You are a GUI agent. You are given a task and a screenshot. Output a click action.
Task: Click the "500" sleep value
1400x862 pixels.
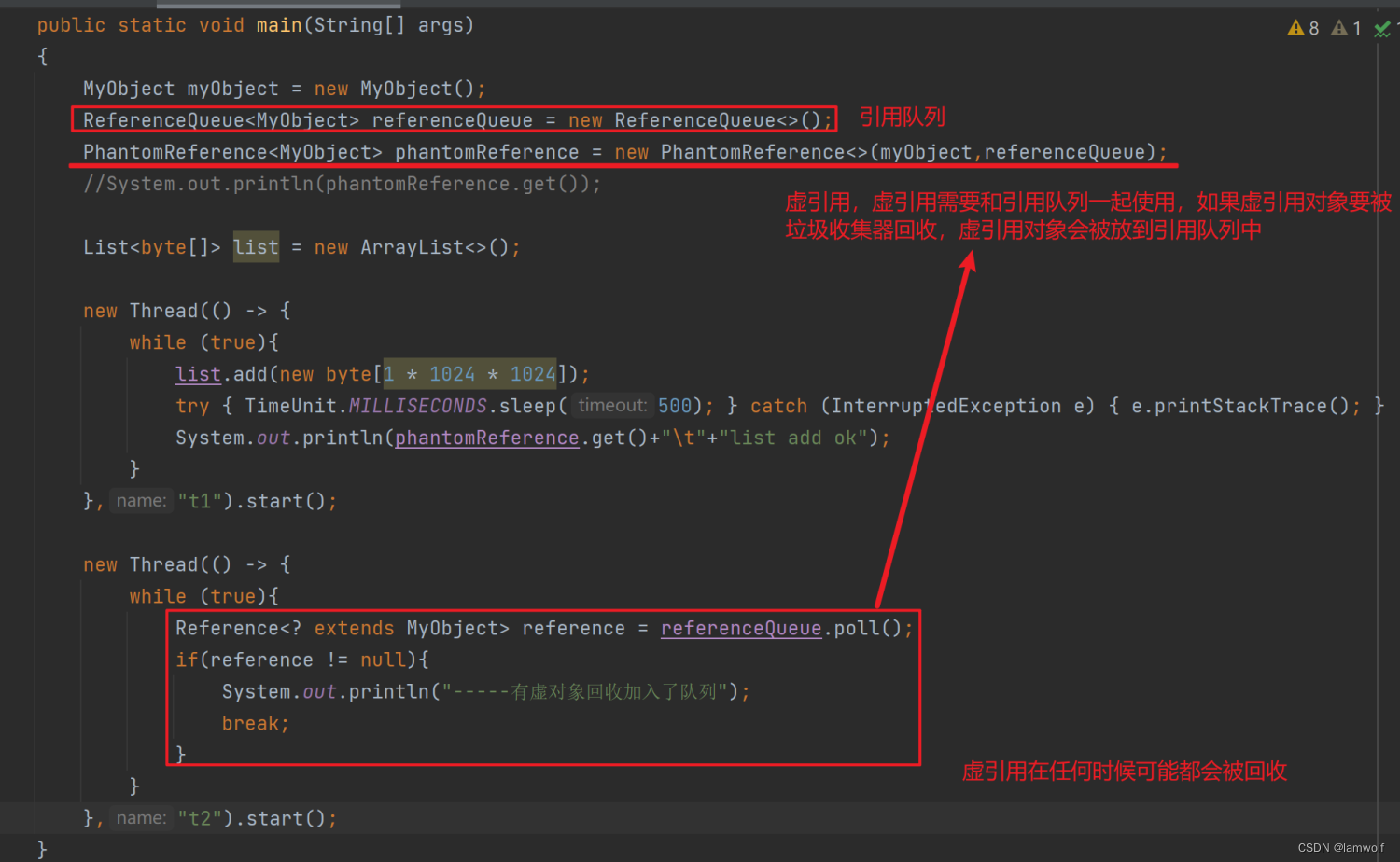pos(675,406)
